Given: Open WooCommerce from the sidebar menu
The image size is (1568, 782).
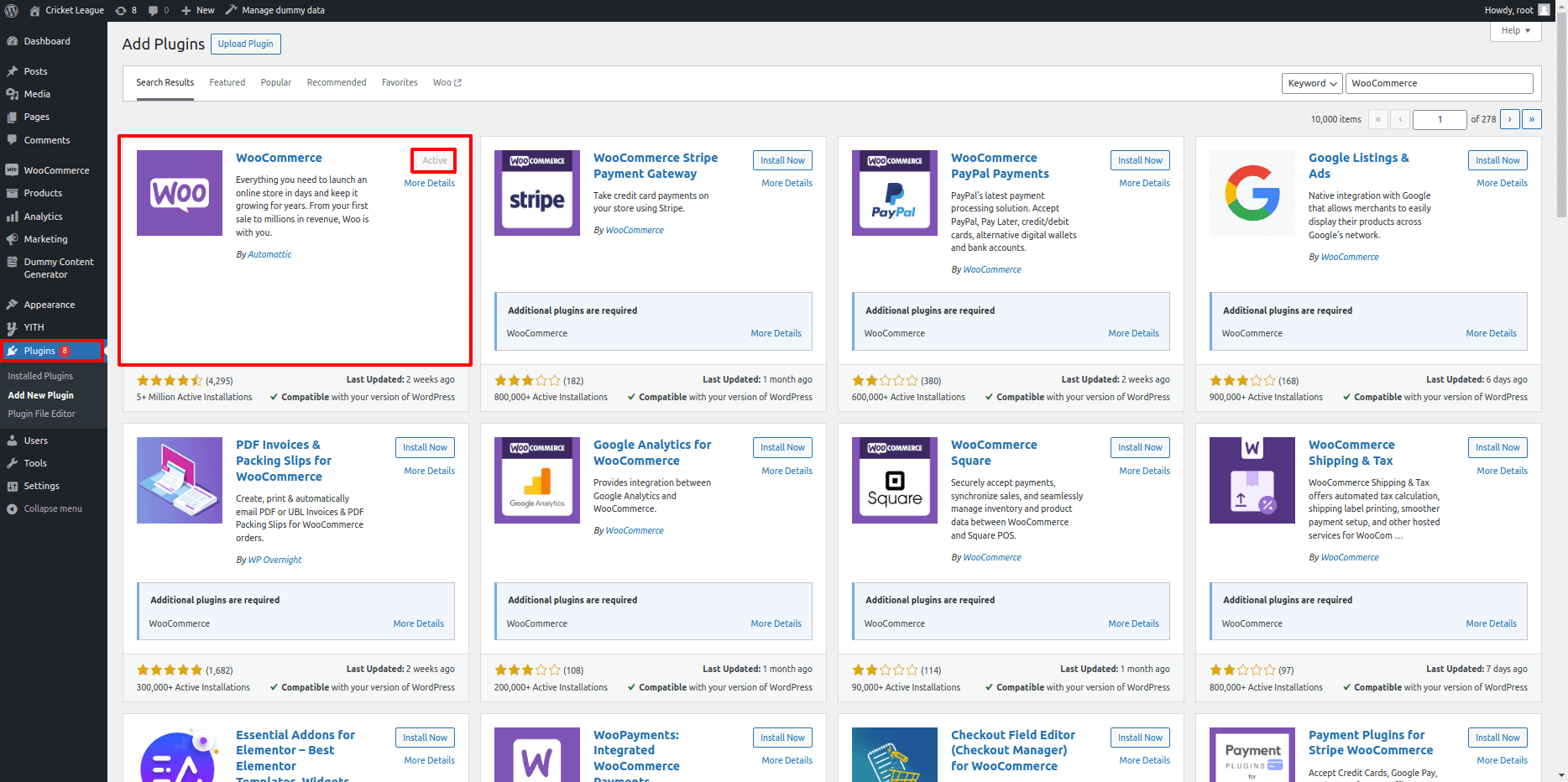Looking at the screenshot, I should tap(56, 170).
